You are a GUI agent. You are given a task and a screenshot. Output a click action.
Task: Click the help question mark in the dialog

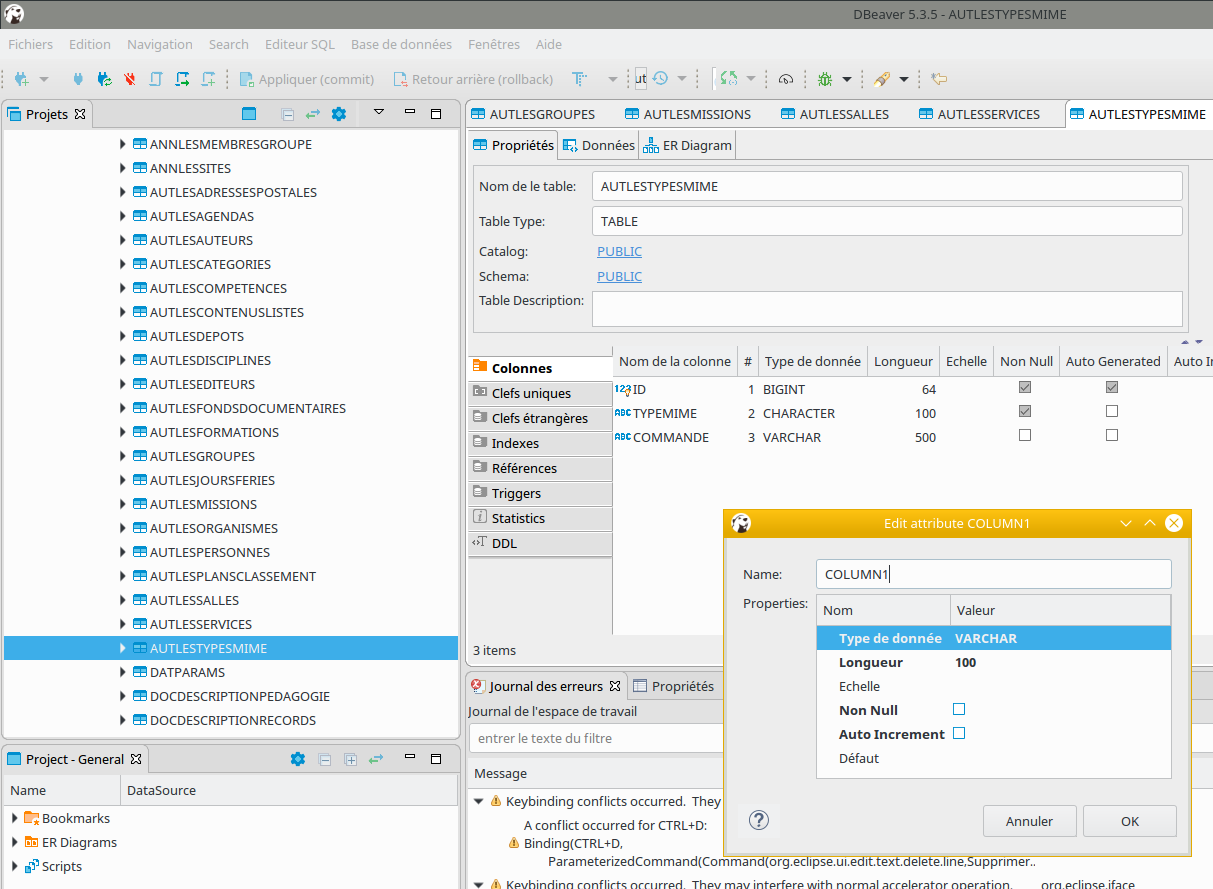[x=758, y=820]
